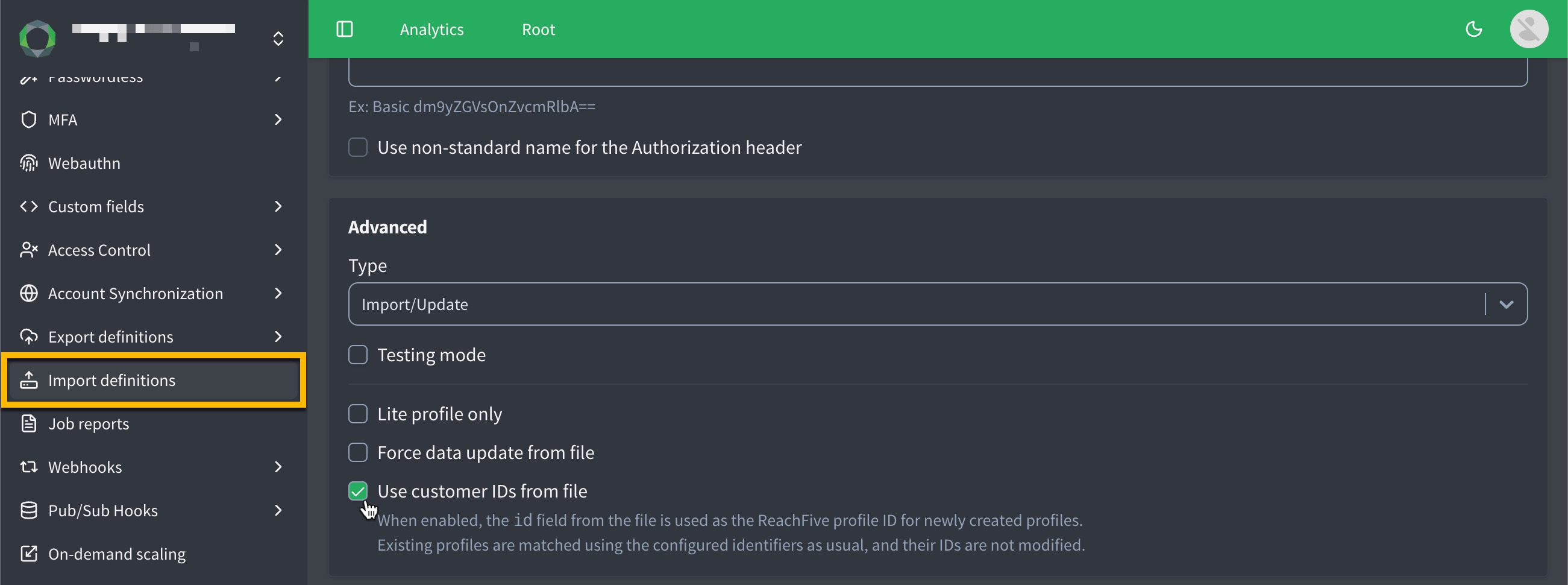Click the MFA shield icon

pyautogui.click(x=28, y=119)
